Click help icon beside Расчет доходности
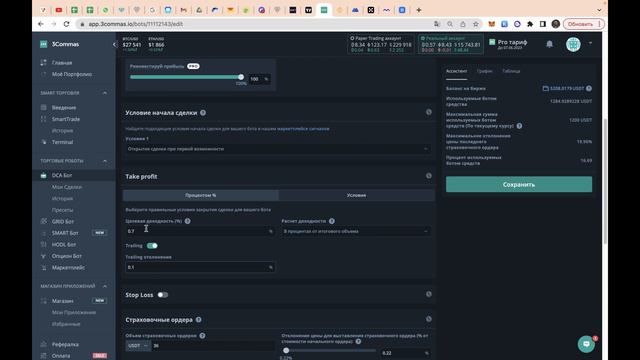Viewport: 640px width, 360px height. point(332,221)
